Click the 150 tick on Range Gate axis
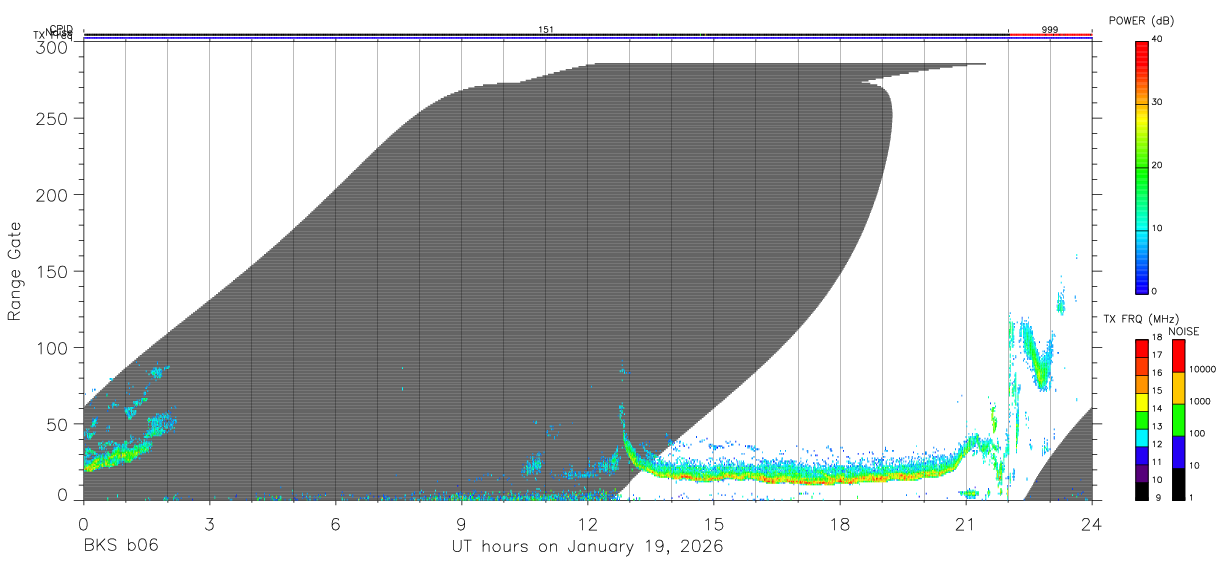The image size is (1228, 567). [x=54, y=271]
